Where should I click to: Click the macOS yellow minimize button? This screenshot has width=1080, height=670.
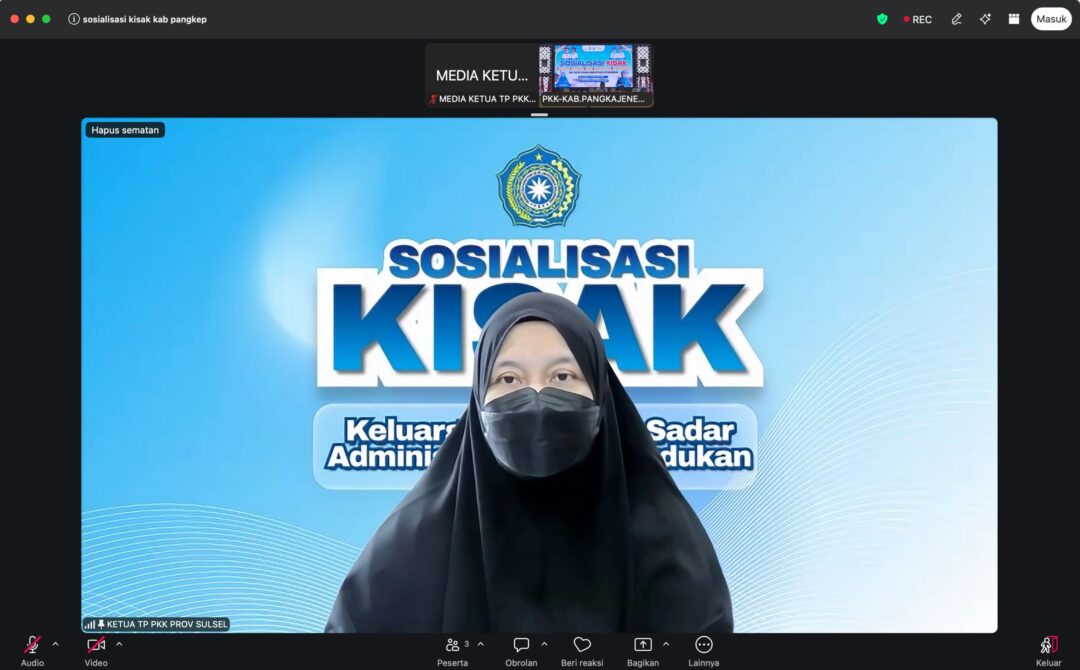pyautogui.click(x=30, y=19)
